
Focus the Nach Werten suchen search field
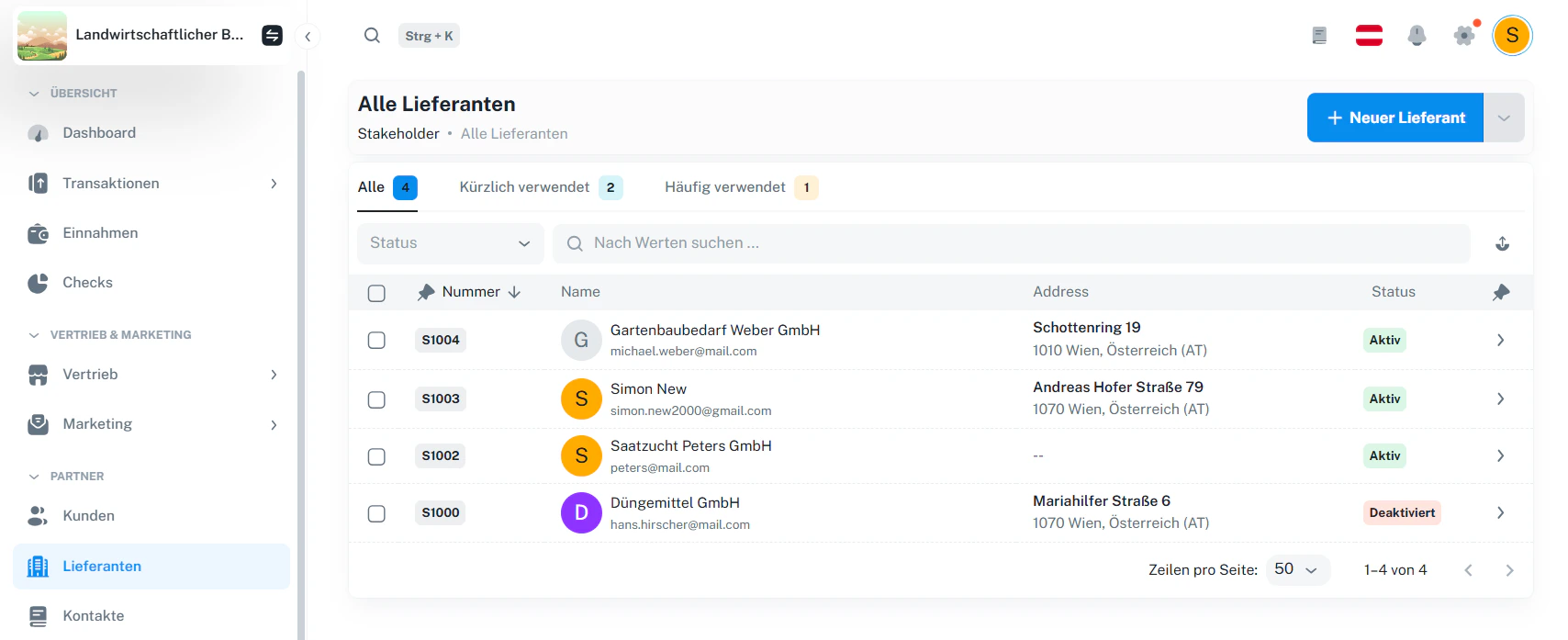point(1011,243)
